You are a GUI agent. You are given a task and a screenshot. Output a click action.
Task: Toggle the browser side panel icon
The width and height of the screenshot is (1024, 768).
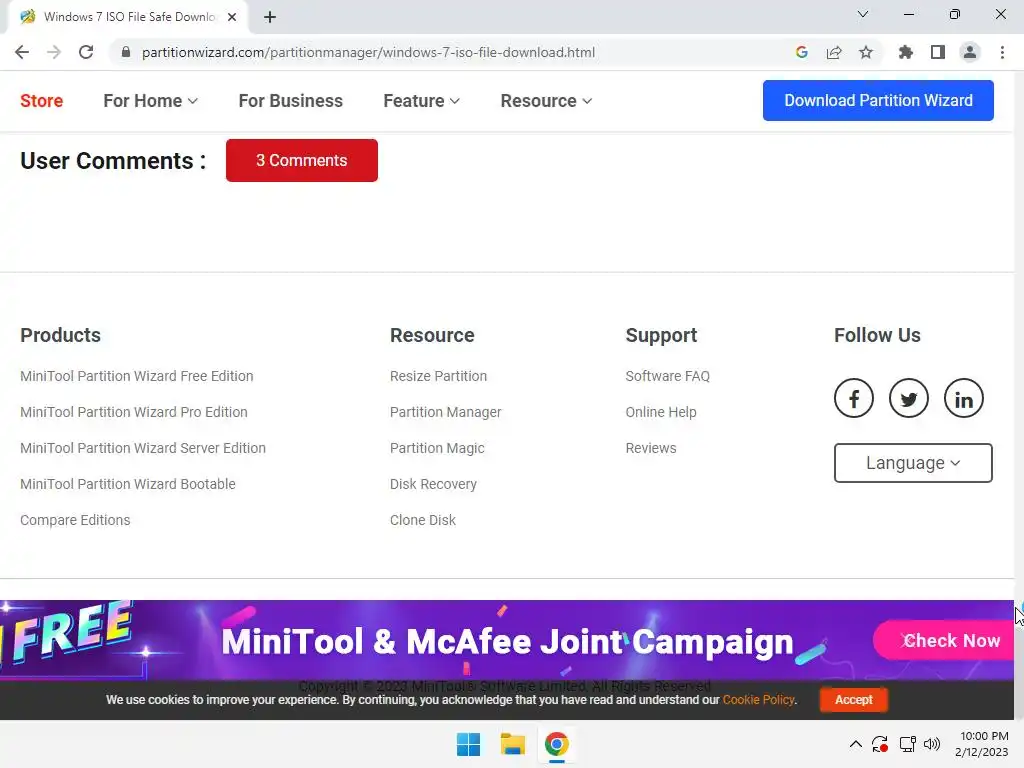[x=938, y=52]
